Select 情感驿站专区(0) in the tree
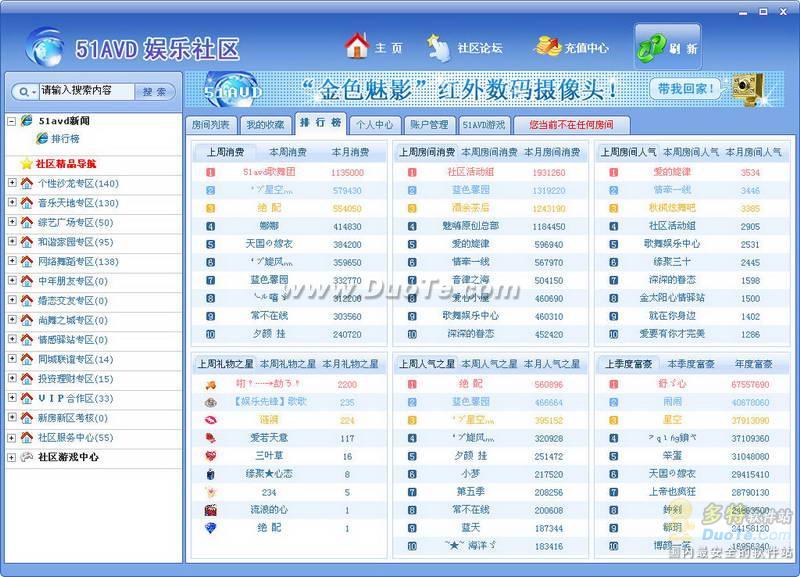800x577 pixels. click(73, 340)
